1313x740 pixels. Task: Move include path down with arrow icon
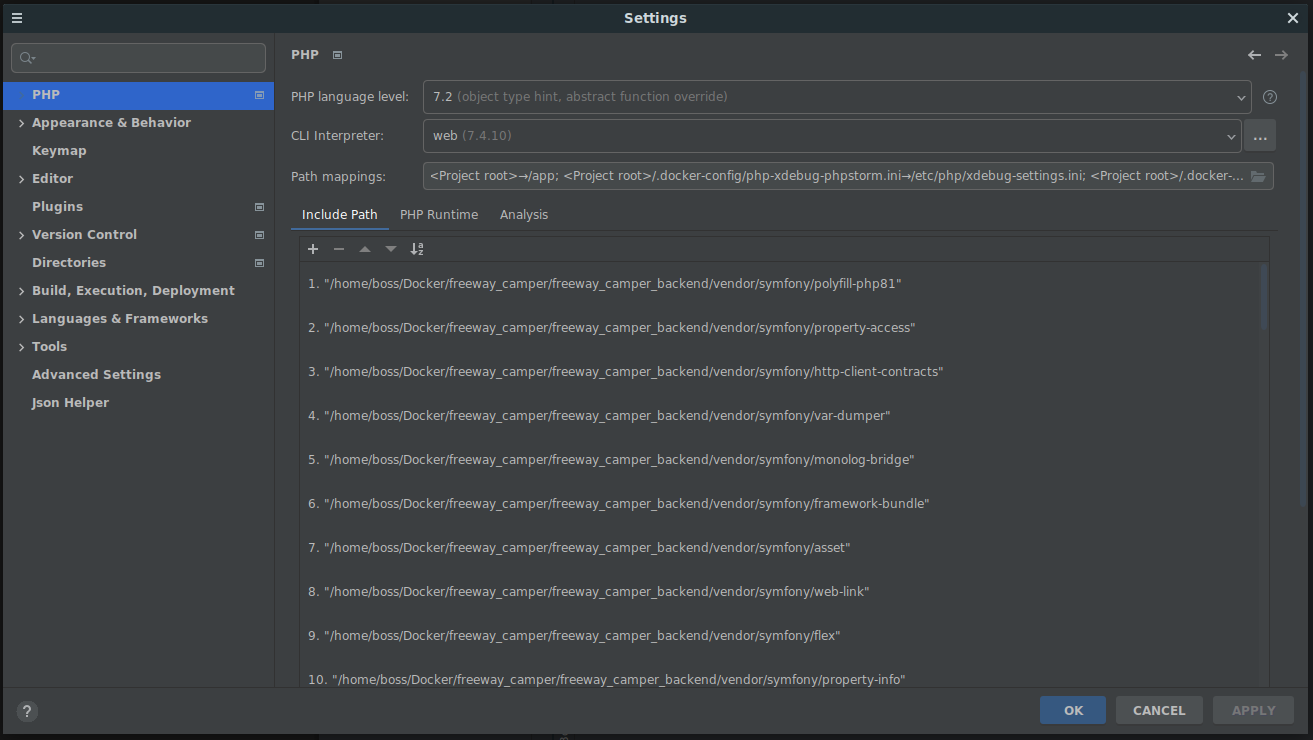coord(391,249)
